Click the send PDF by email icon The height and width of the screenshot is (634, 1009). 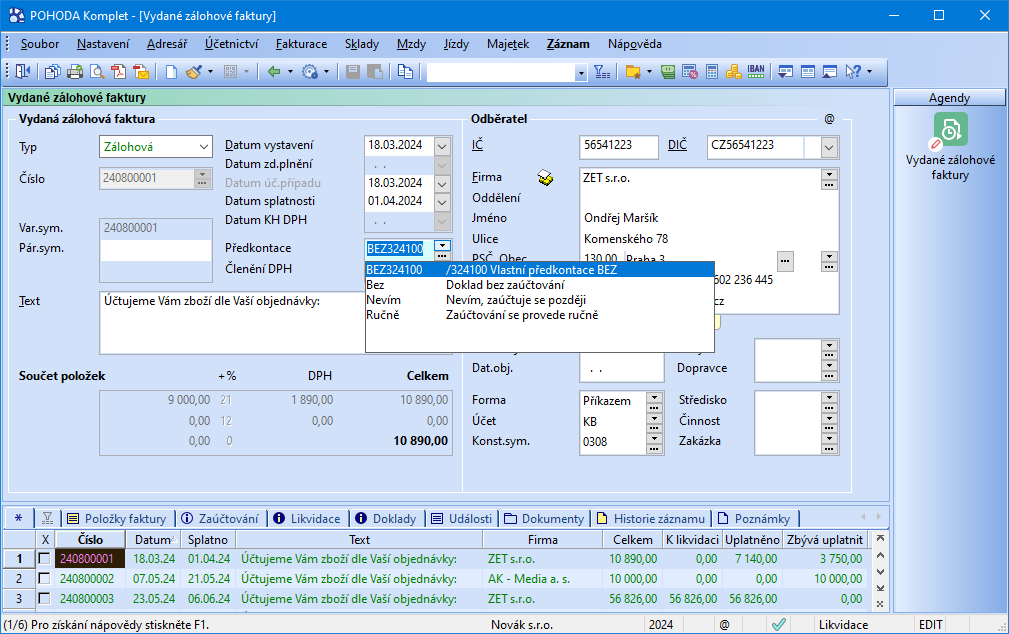coord(141,71)
